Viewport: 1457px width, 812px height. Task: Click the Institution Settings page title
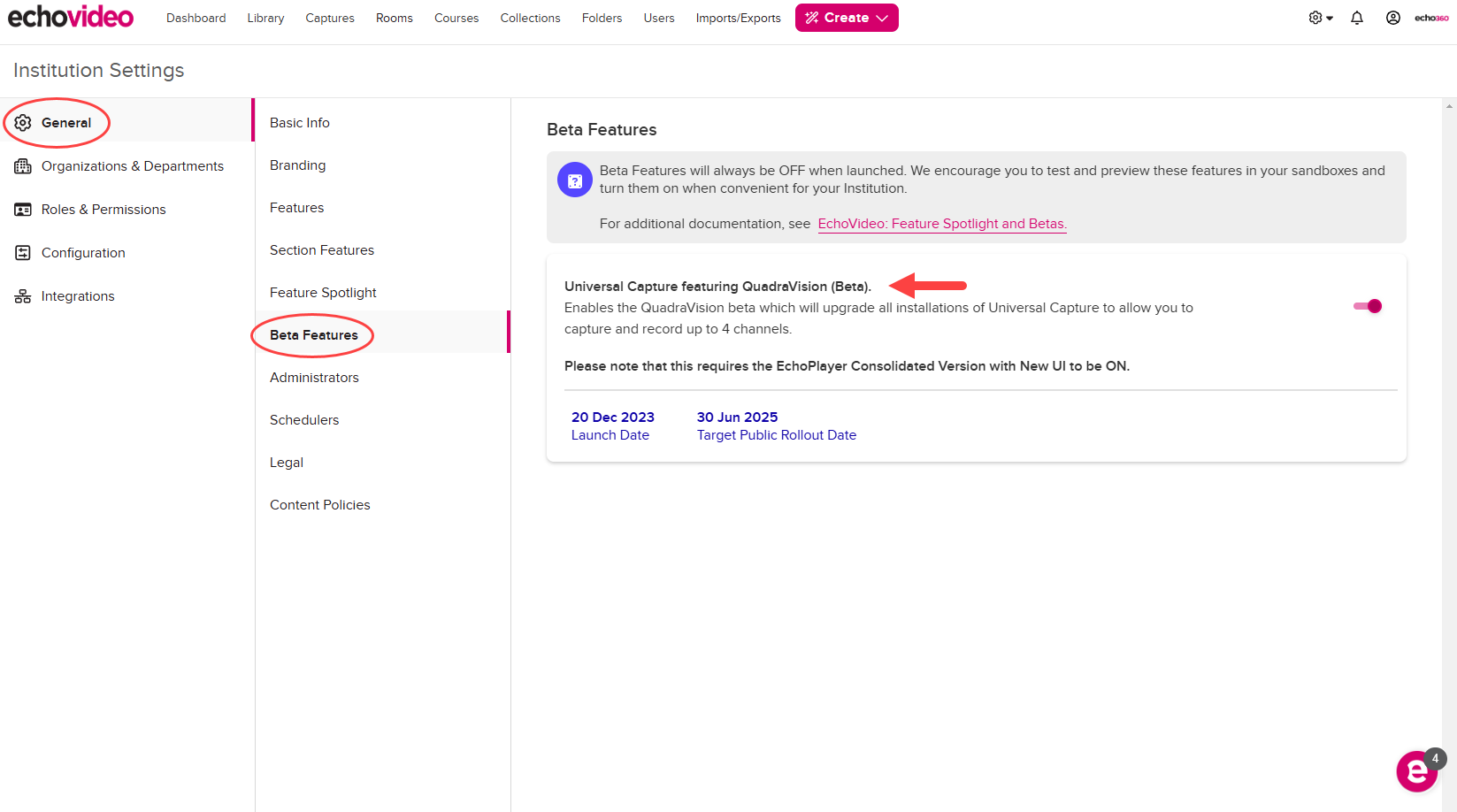(x=99, y=71)
